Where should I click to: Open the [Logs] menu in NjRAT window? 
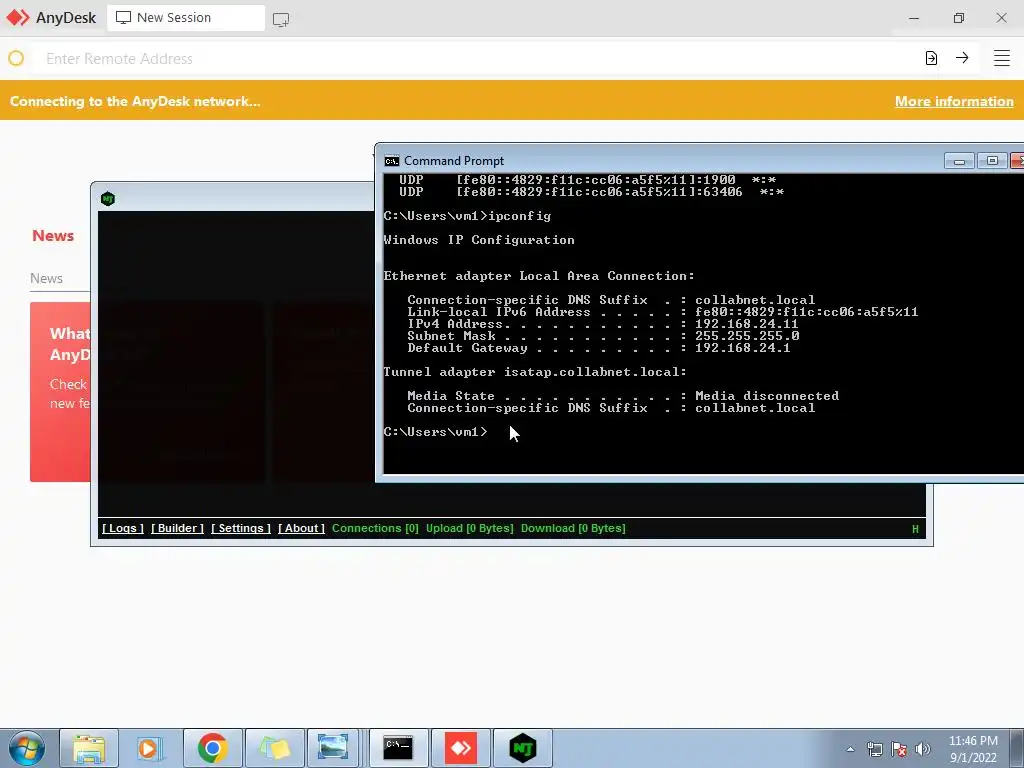point(123,528)
